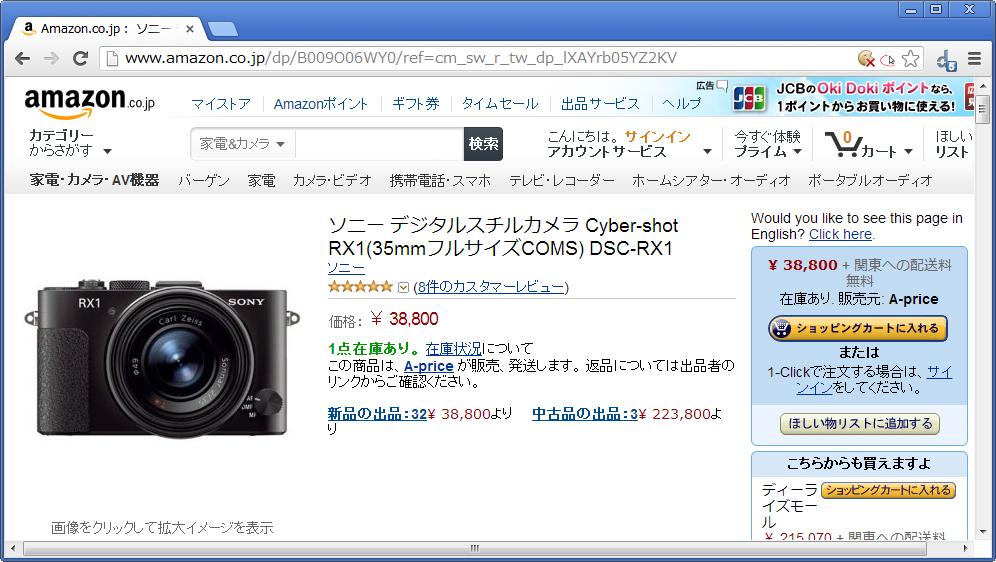This screenshot has height=562, width=996.
Task: Expand the カテゴリーからさがす dropdown
Action: click(x=70, y=143)
